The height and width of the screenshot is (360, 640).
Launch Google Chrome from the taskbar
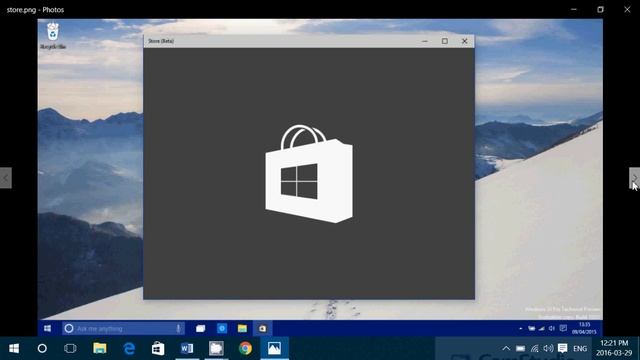[245, 349]
